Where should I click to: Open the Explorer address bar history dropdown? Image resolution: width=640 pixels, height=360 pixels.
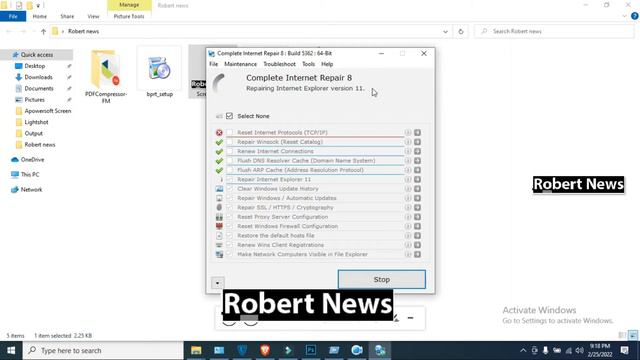[445, 31]
